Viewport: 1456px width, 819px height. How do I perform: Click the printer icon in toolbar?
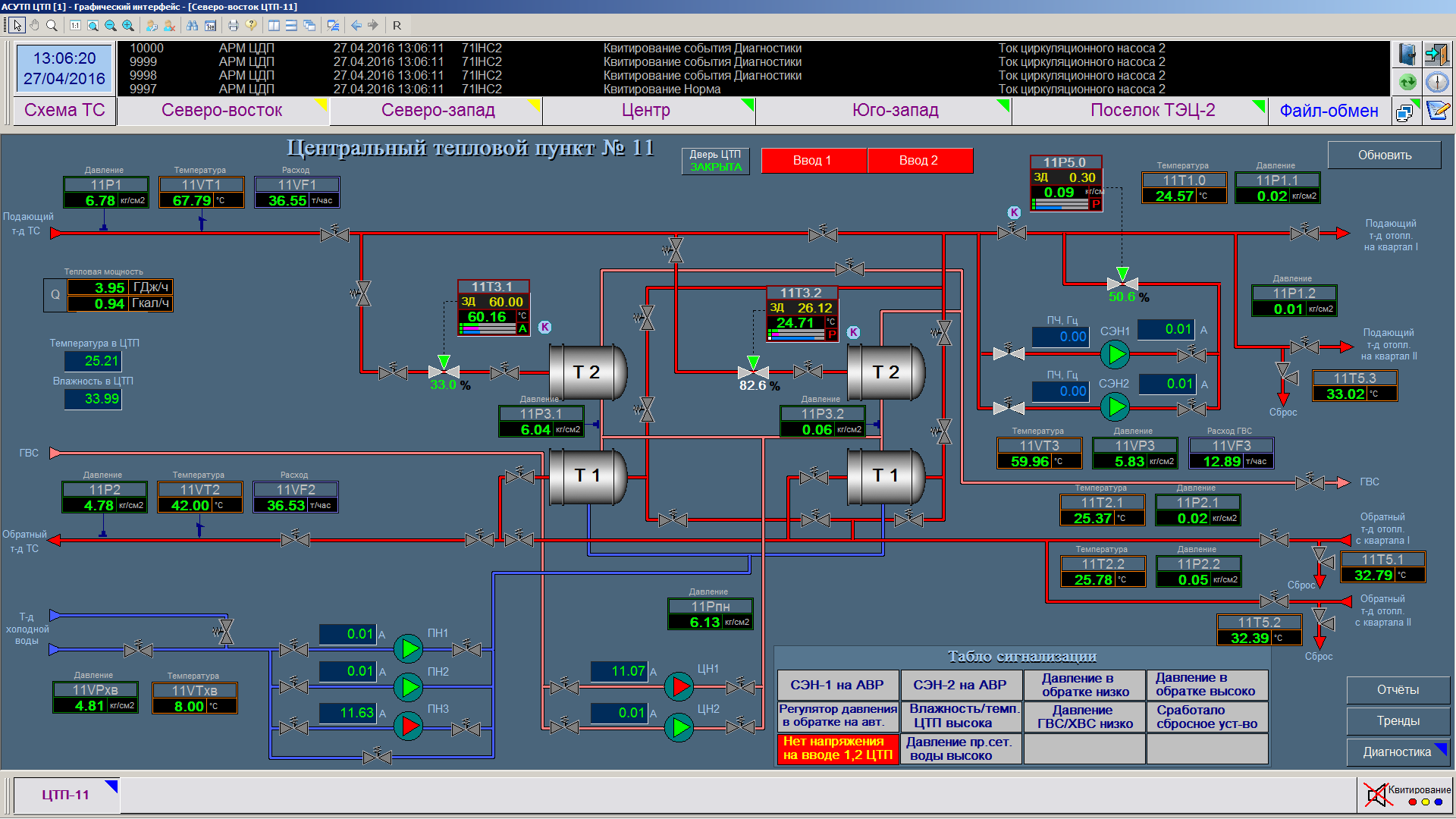[x=233, y=26]
